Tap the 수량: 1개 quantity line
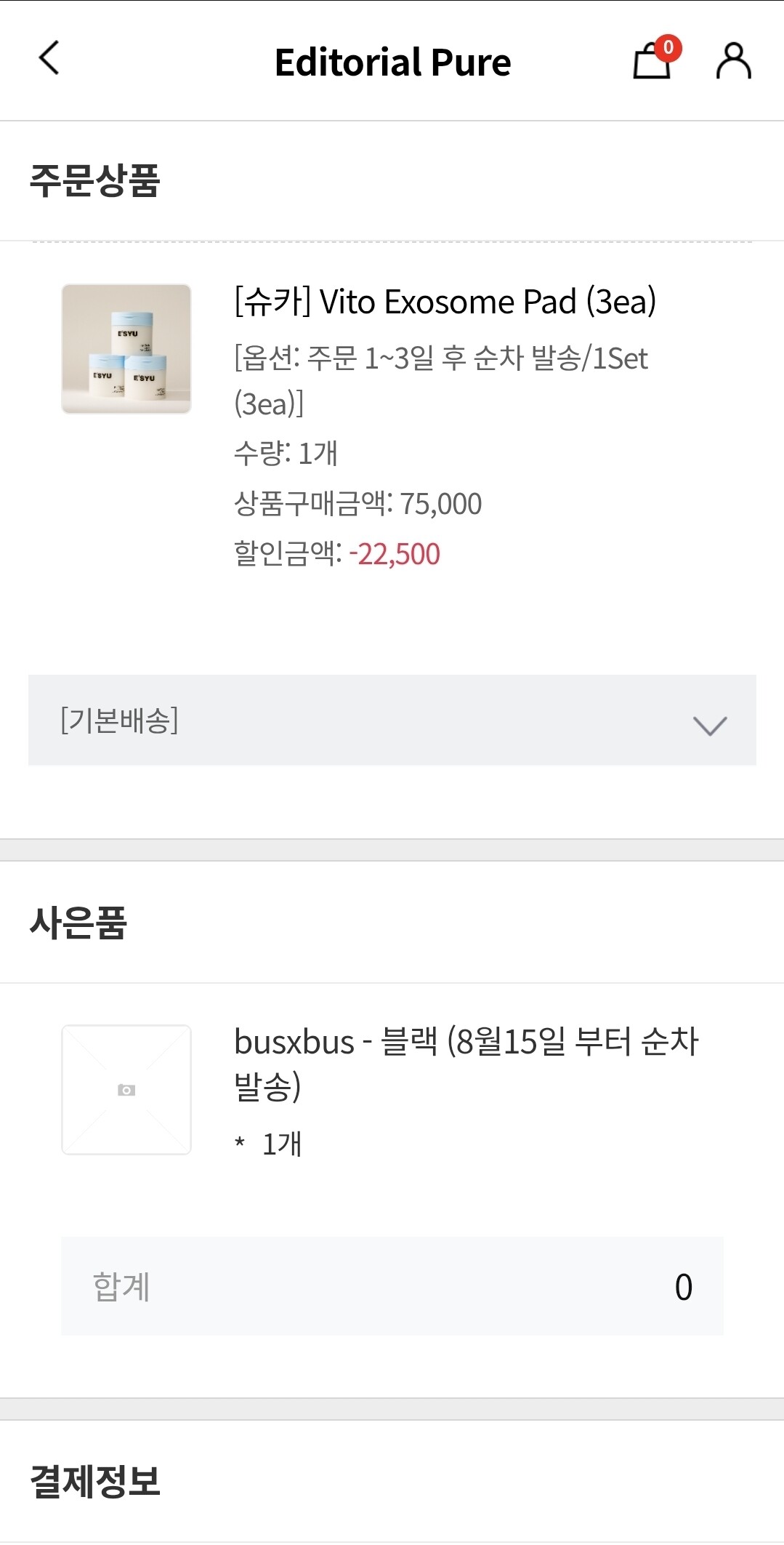This screenshot has height=1545, width=784. click(x=286, y=454)
